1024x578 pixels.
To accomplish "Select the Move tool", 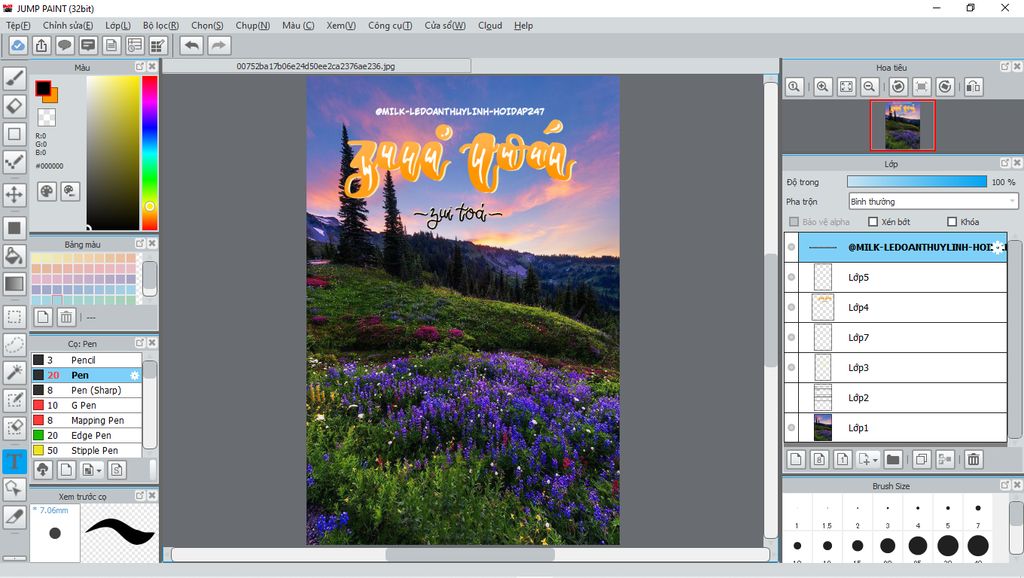I will [14, 194].
